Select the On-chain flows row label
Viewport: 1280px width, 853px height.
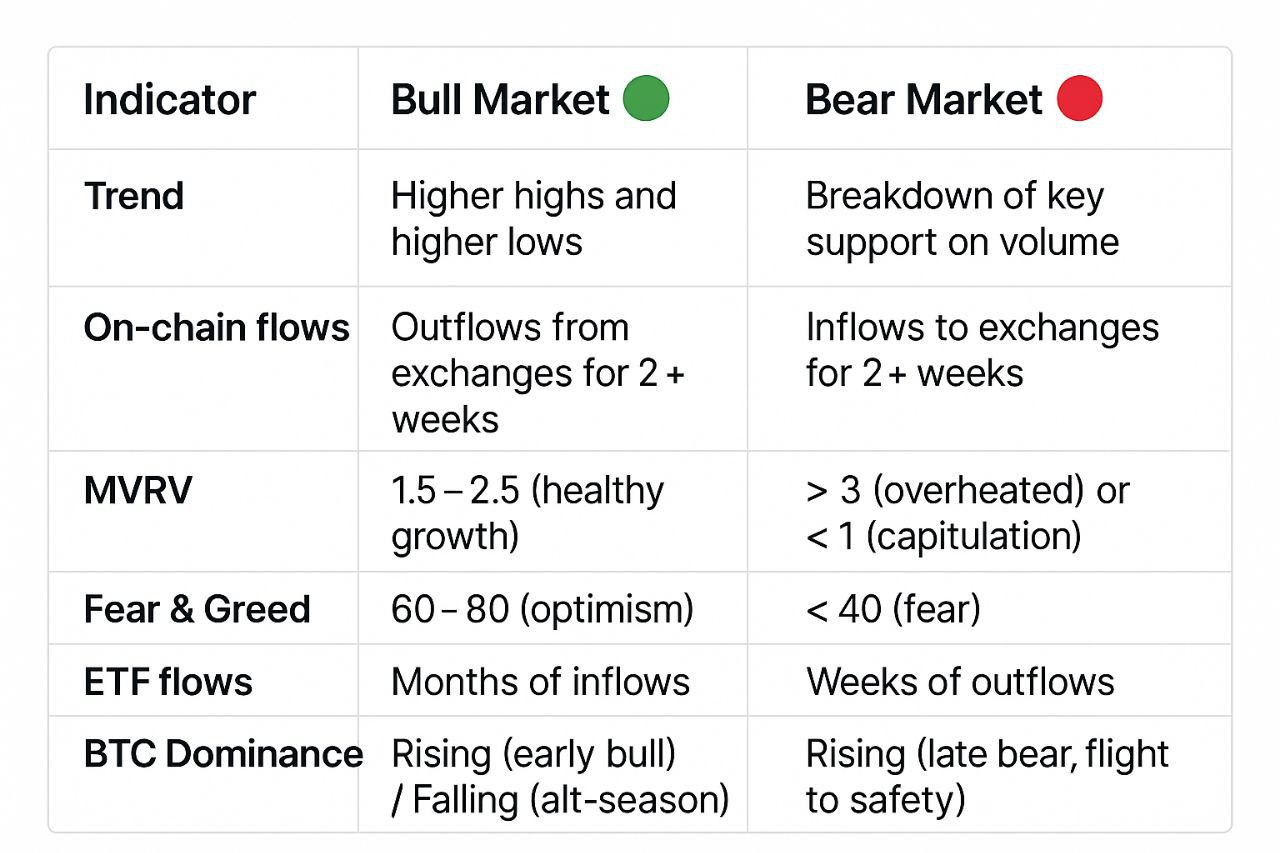click(216, 328)
